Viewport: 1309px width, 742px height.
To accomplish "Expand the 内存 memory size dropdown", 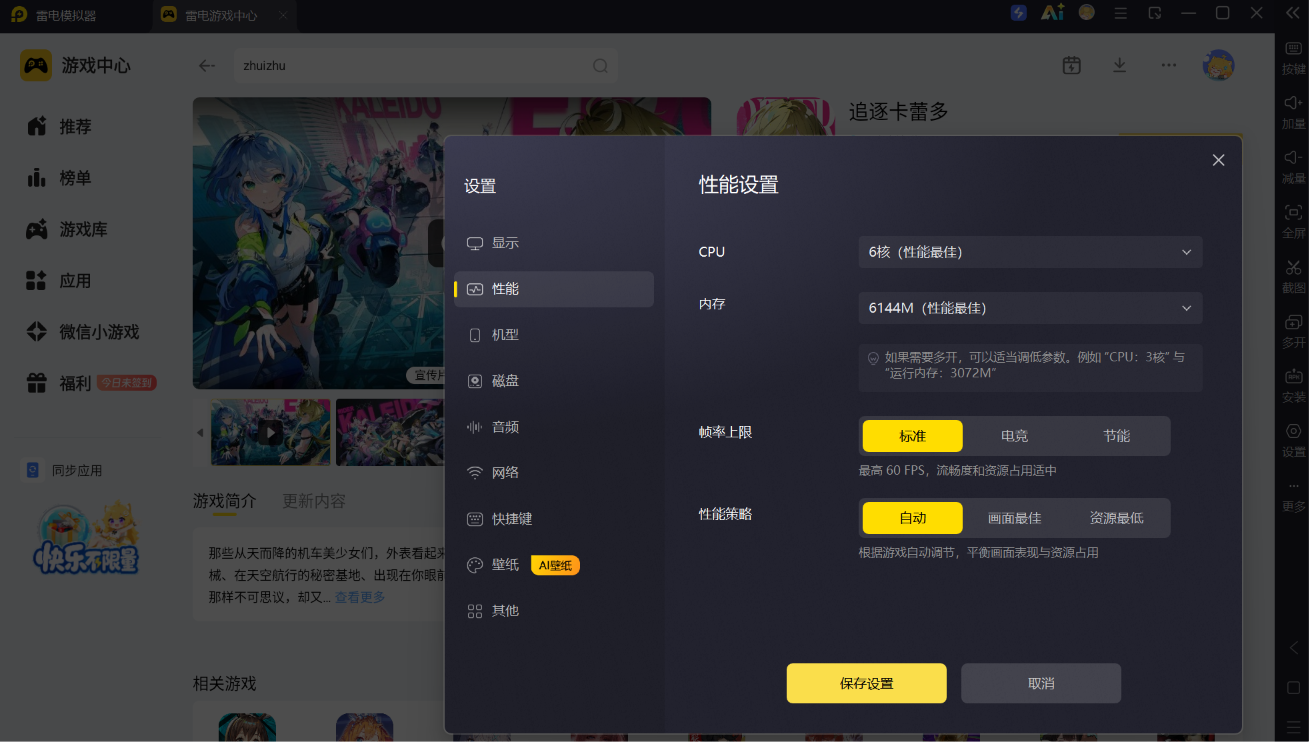I will (1030, 308).
